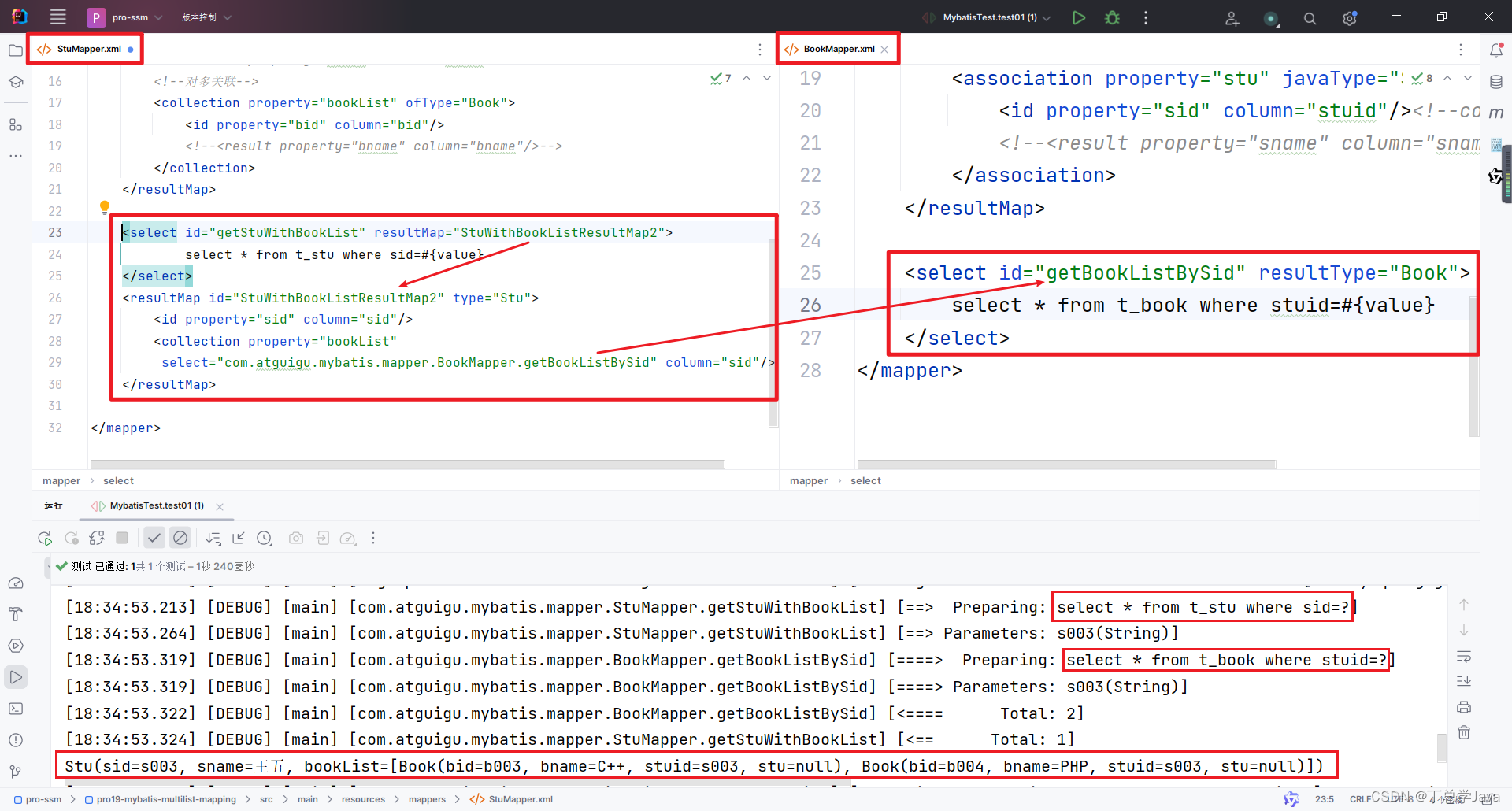Click mappers in the path breadcrumb
Viewport: 1512px width, 811px height.
tap(427, 799)
